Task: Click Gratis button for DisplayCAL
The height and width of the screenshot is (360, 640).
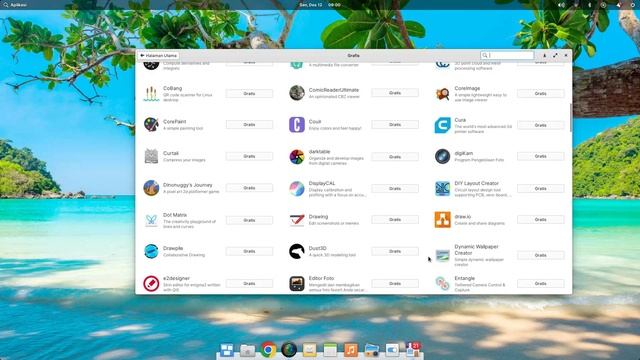Action: pos(395,189)
